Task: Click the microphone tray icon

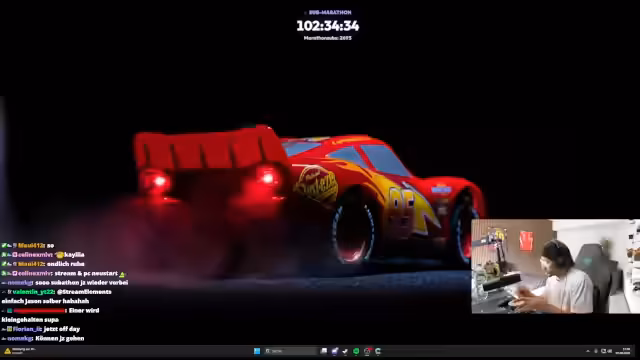Action: [x=596, y=351]
